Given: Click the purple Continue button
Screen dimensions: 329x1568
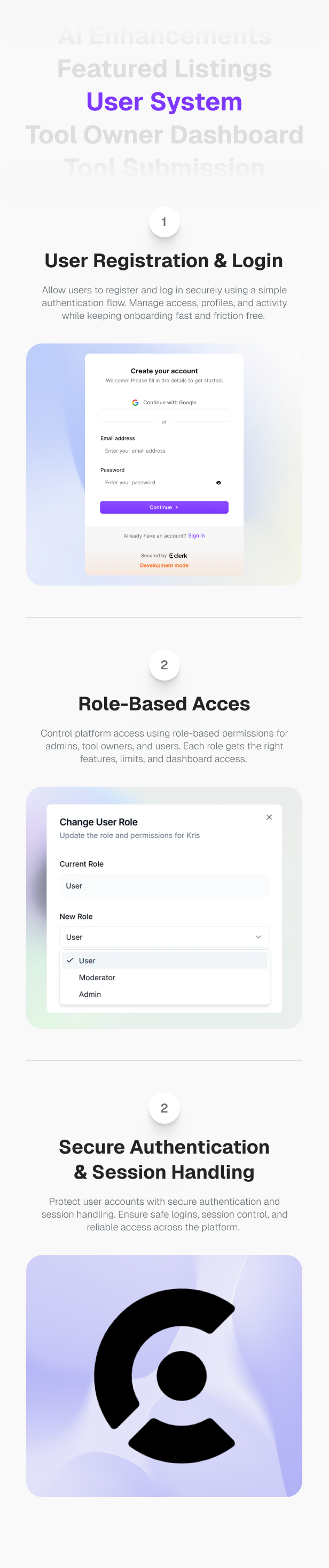Looking at the screenshot, I should 164,507.
